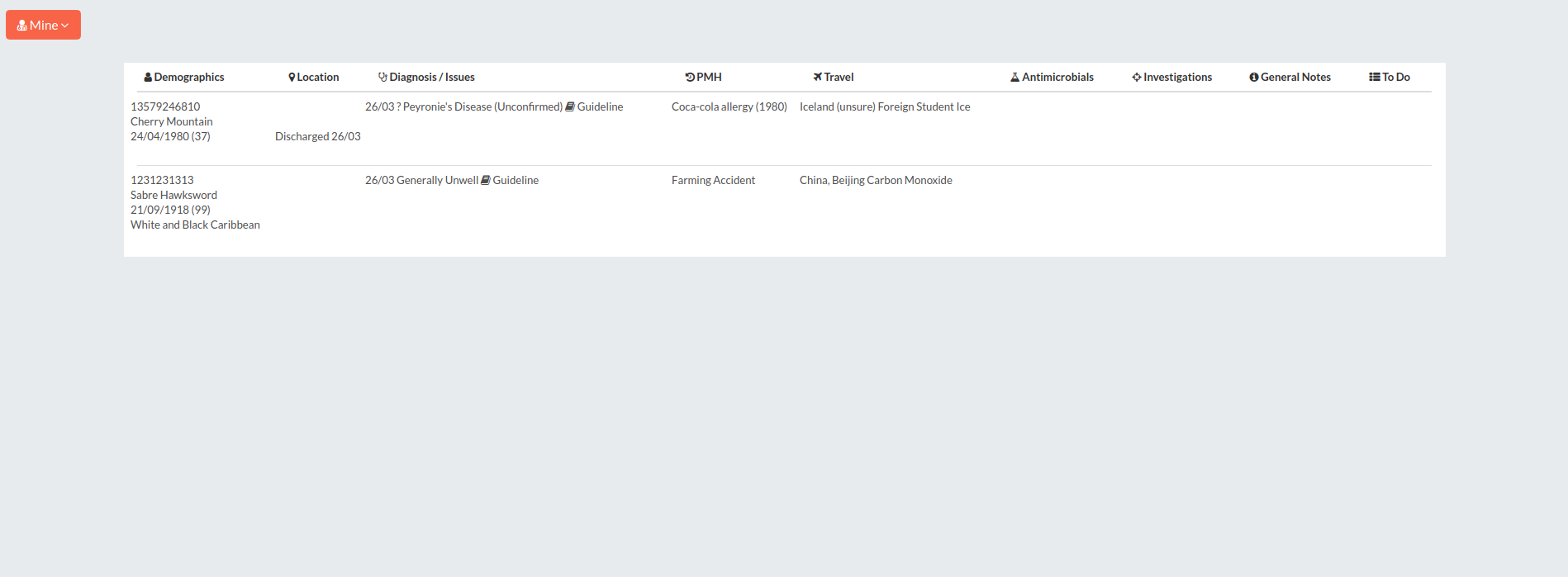1568x577 pixels.
Task: Select the Demographics column header text
Action: tap(189, 77)
